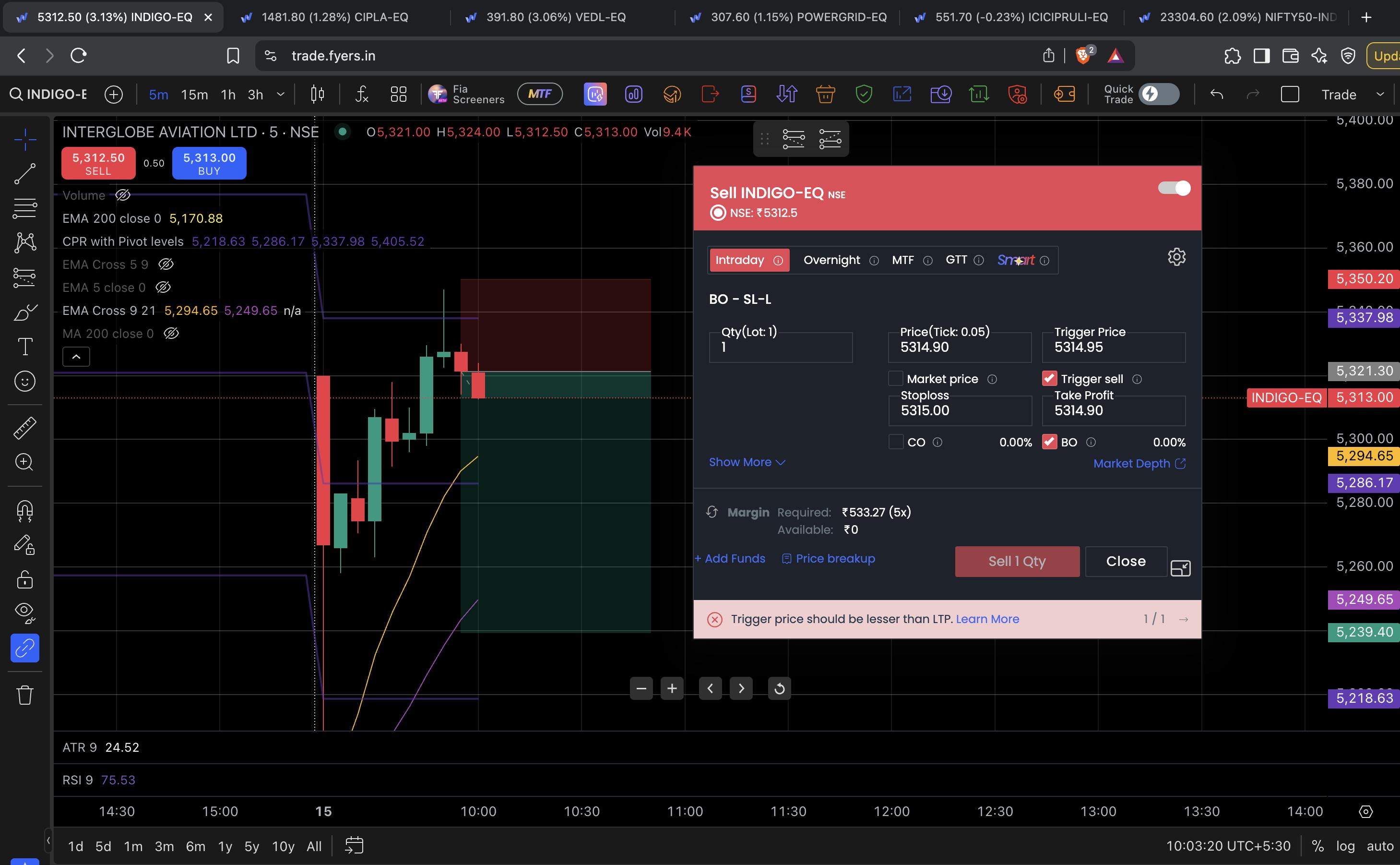Expand Show More order options
The image size is (1400, 865).
point(747,462)
